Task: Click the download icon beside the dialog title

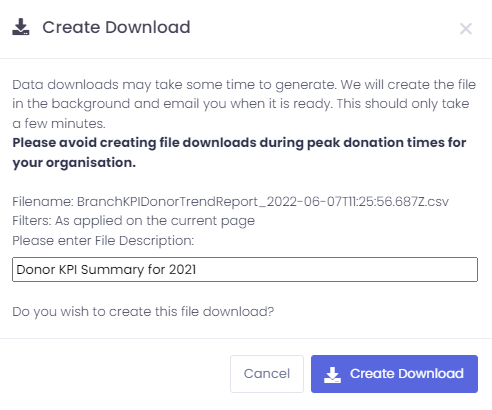Action: 21,27
